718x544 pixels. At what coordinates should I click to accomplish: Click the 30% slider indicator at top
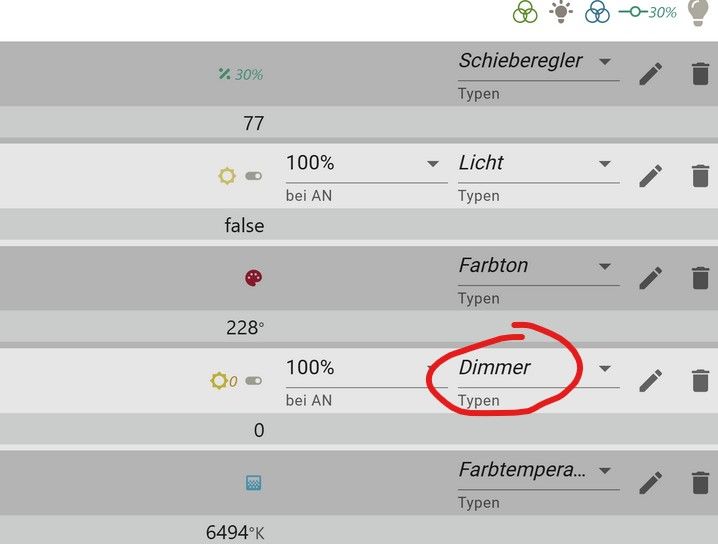point(648,13)
